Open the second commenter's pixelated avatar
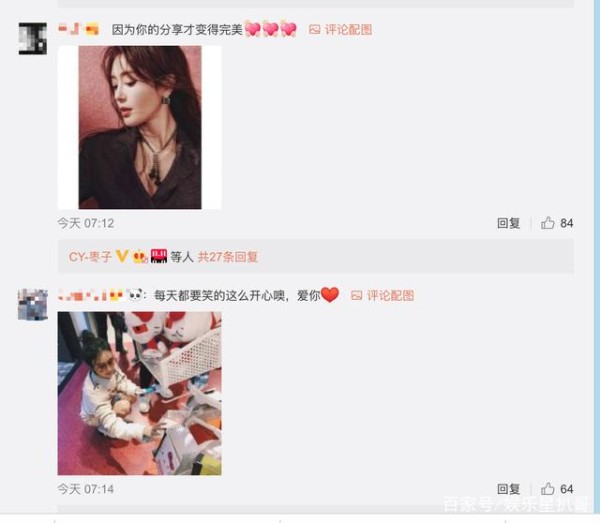The height and width of the screenshot is (523, 600). click(x=33, y=305)
